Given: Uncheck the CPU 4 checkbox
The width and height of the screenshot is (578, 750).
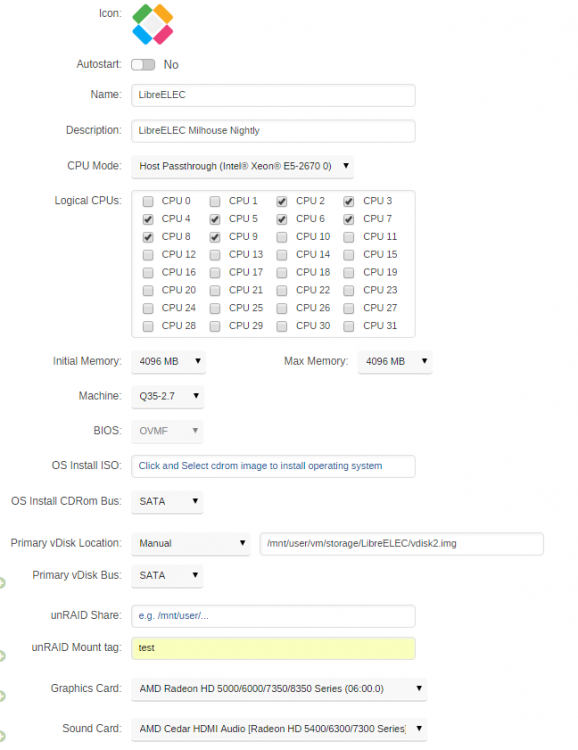Looking at the screenshot, I should pos(148,219).
